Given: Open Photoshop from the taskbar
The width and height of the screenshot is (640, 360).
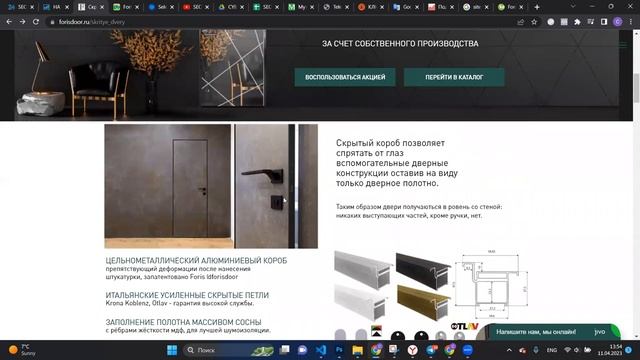Looking at the screenshot, I should pos(339,350).
